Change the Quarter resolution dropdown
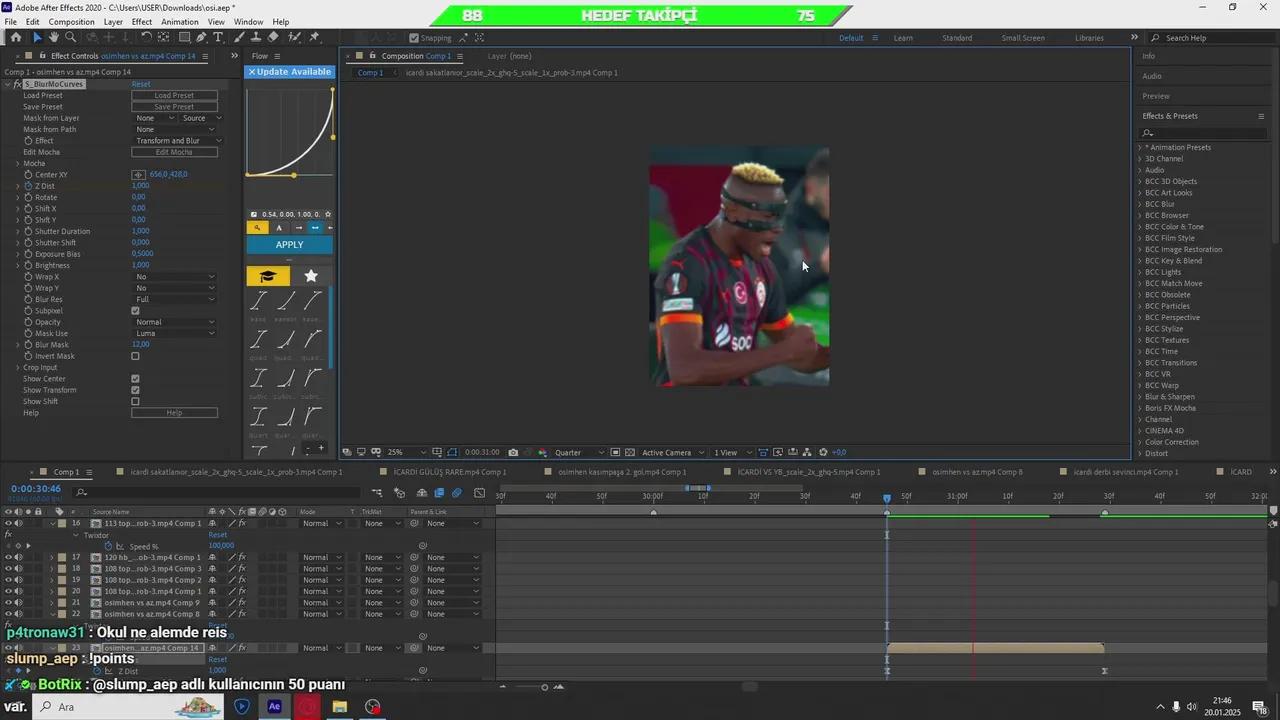 (567, 452)
